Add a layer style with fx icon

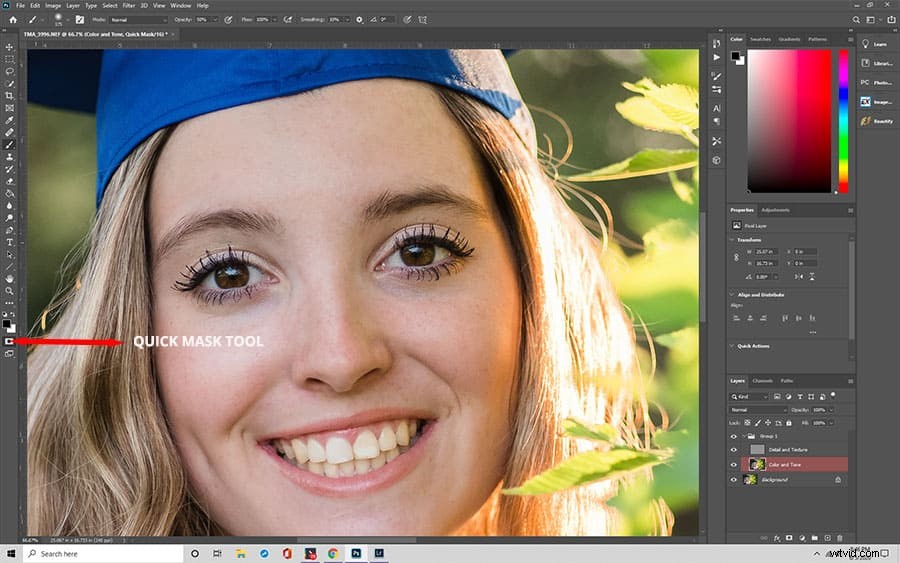click(777, 538)
